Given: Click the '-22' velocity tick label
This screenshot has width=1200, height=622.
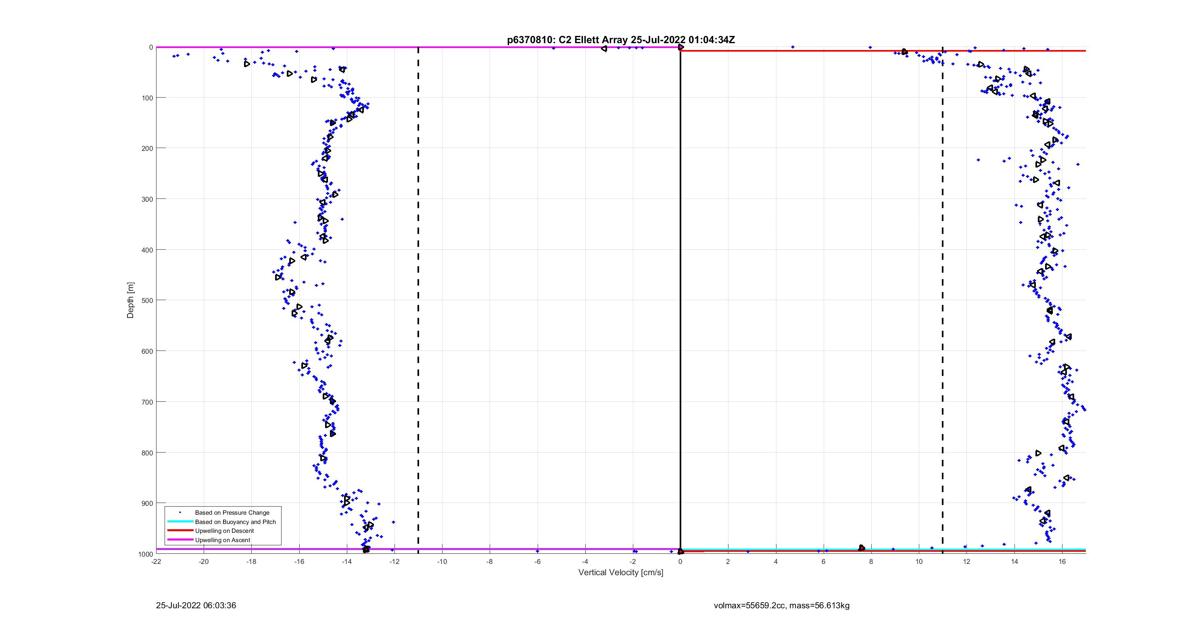Looking at the screenshot, I should pos(156,562).
